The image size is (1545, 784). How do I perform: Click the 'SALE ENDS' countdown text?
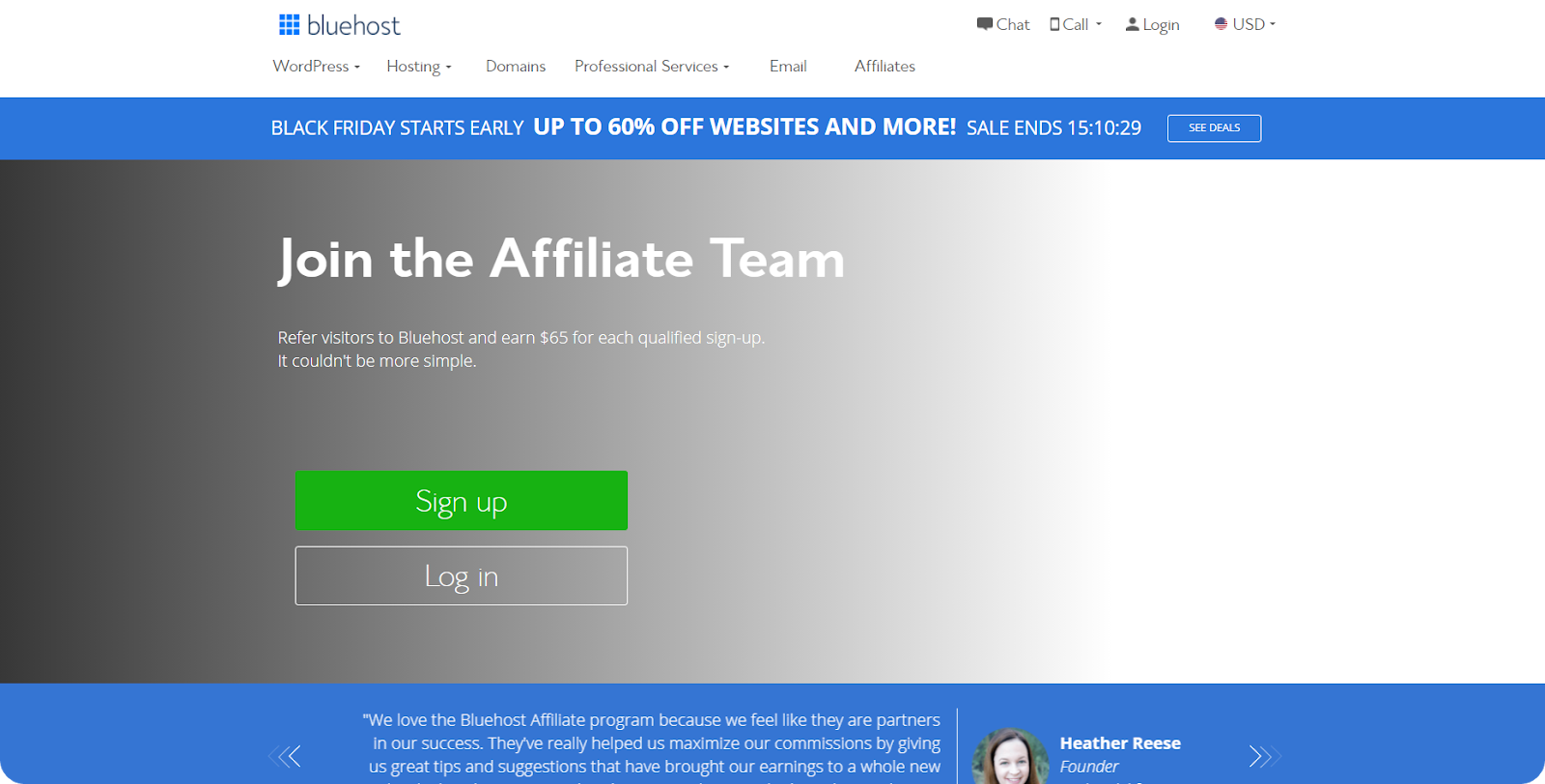point(1053,128)
